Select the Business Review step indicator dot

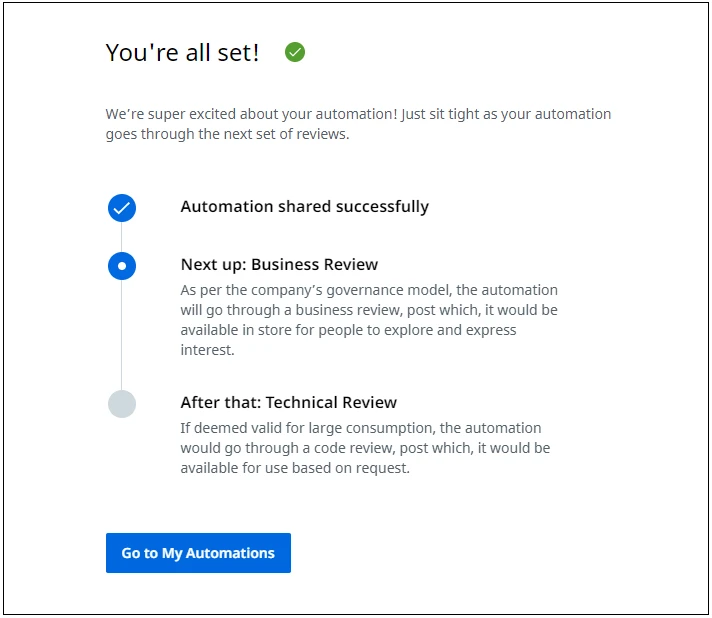pos(122,266)
